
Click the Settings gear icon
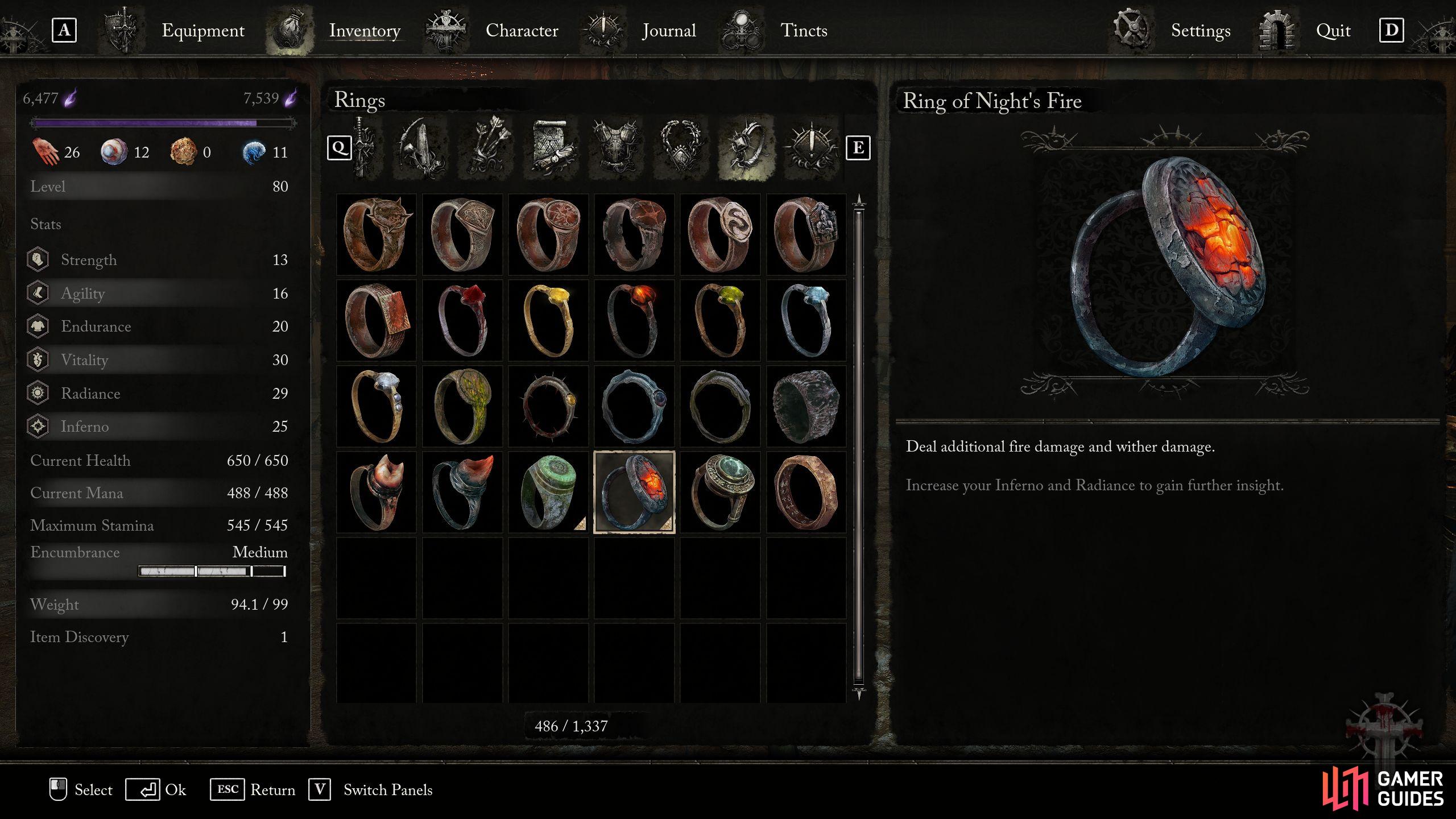point(1131,30)
